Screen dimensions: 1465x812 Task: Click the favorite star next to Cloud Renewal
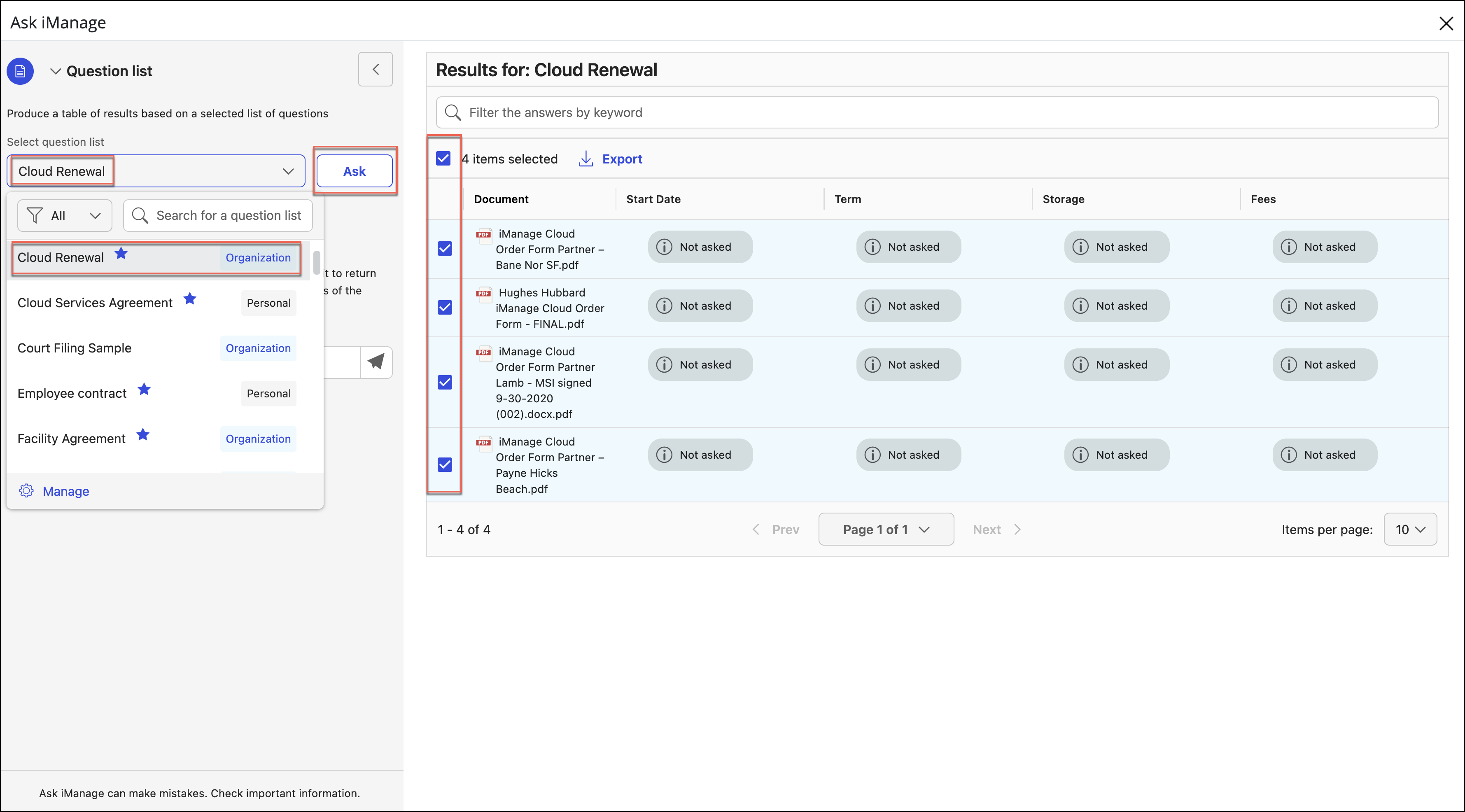pyautogui.click(x=121, y=254)
